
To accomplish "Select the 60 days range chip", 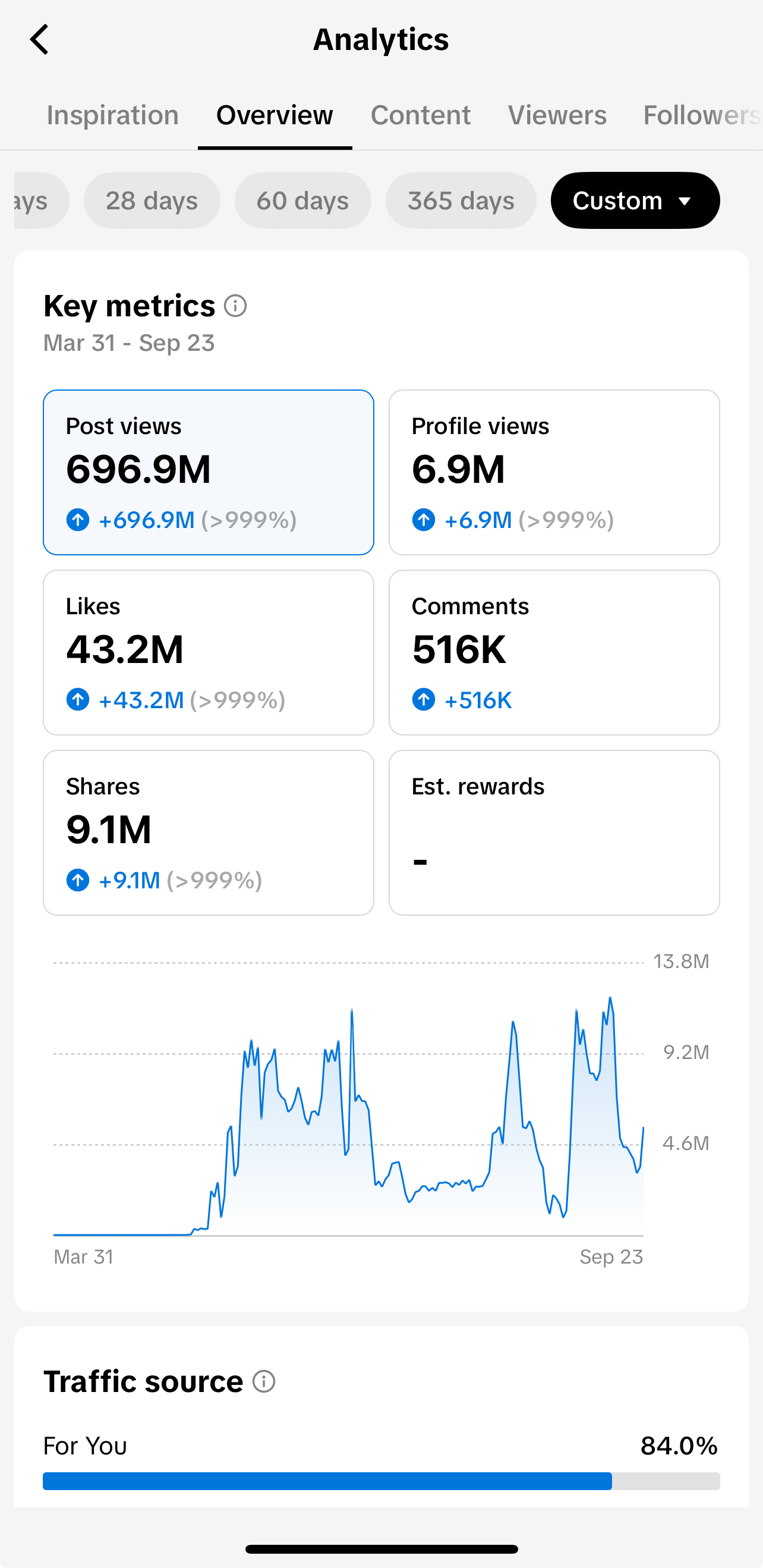I will 303,200.
